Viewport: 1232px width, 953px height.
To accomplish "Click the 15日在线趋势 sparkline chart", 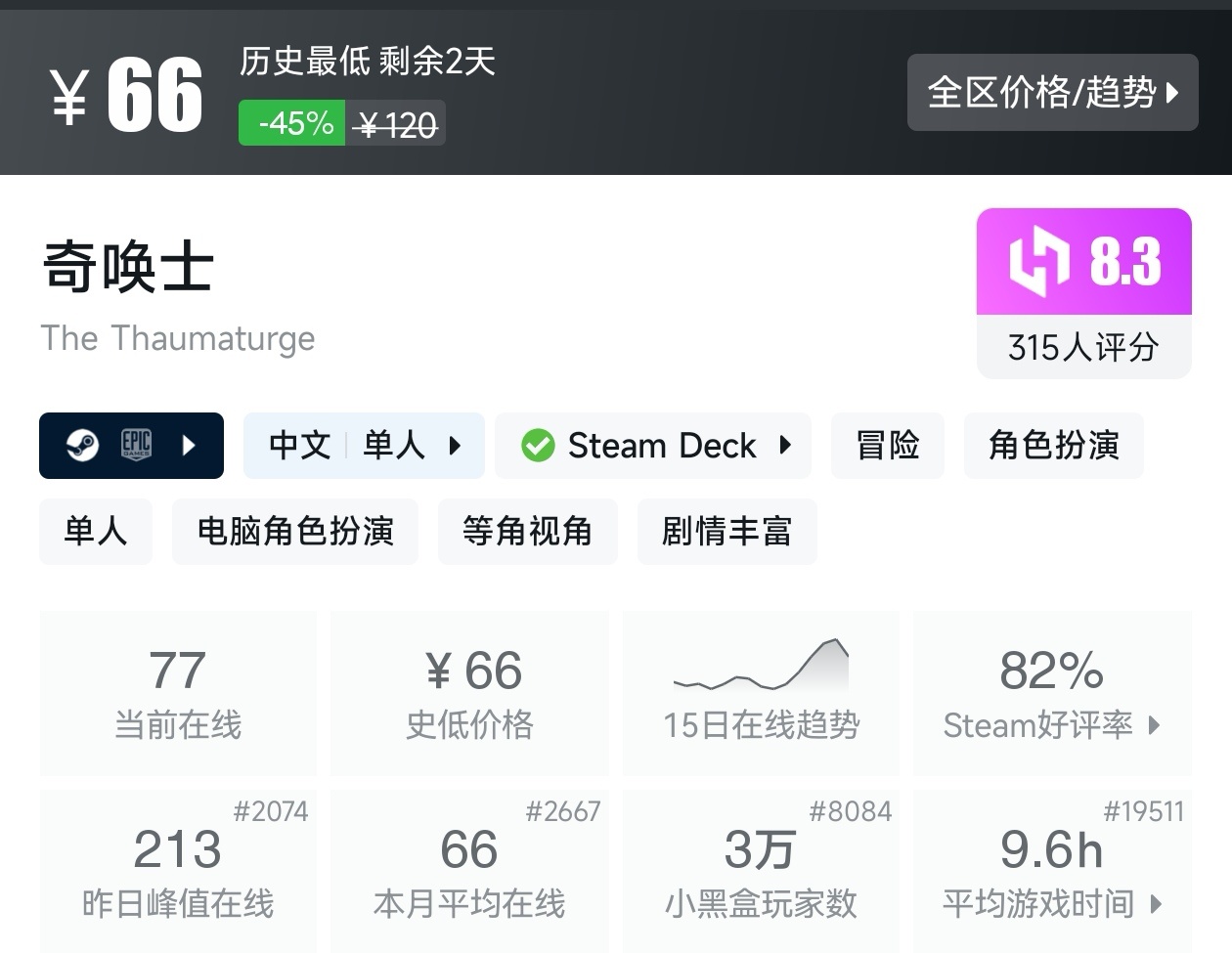I will click(761, 667).
